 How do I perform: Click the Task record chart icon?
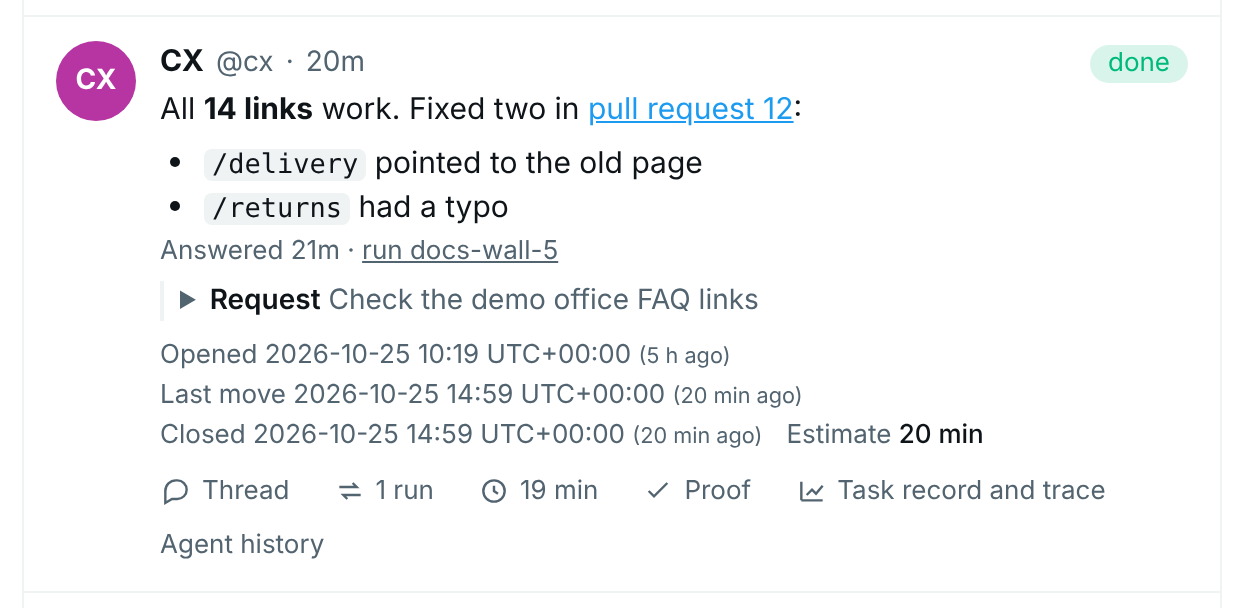point(811,491)
